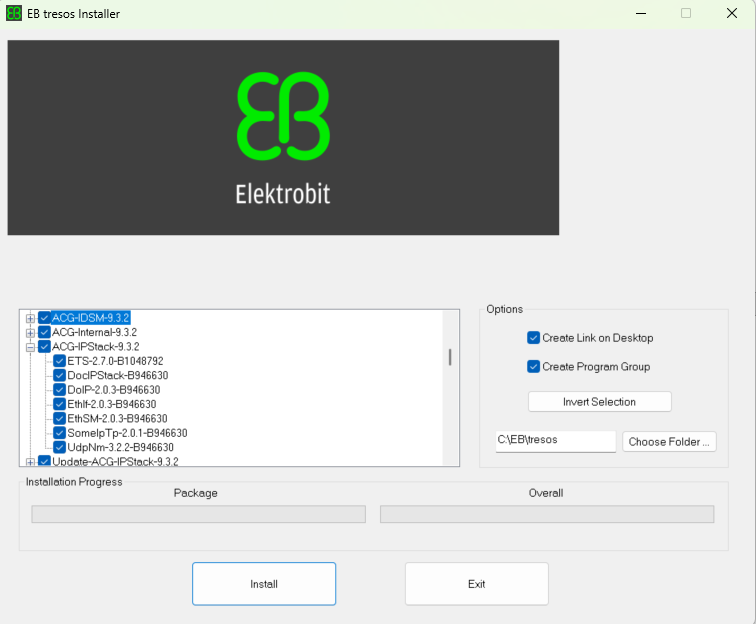The height and width of the screenshot is (624, 756).
Task: Disable Create Link on Desktop option
Action: click(x=534, y=338)
